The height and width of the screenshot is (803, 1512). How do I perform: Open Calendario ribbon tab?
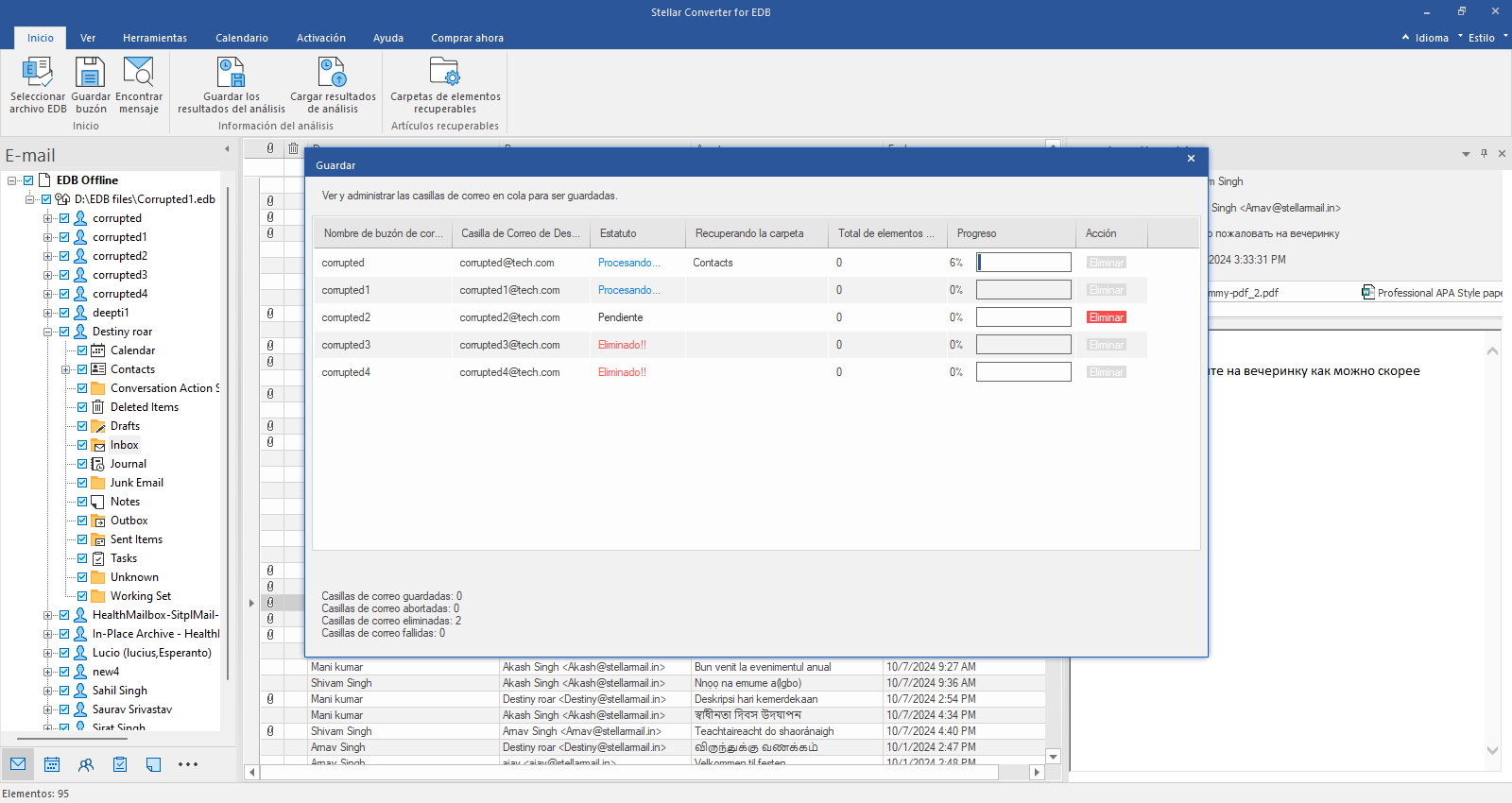[x=242, y=38]
